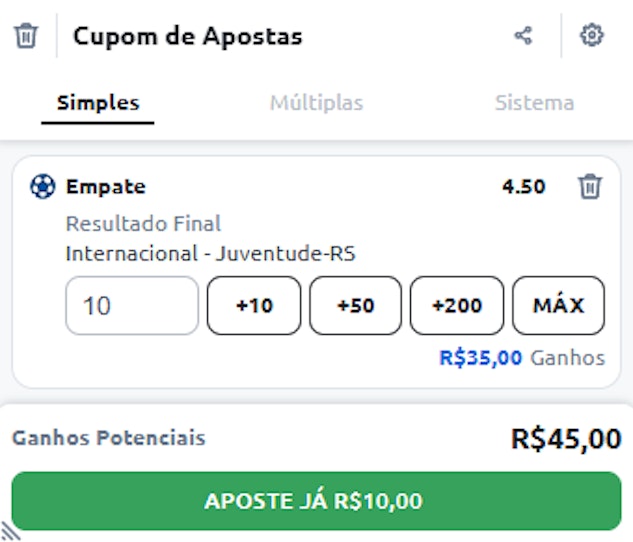
Task: Clear all bets with header trash icon
Action: [x=26, y=36]
